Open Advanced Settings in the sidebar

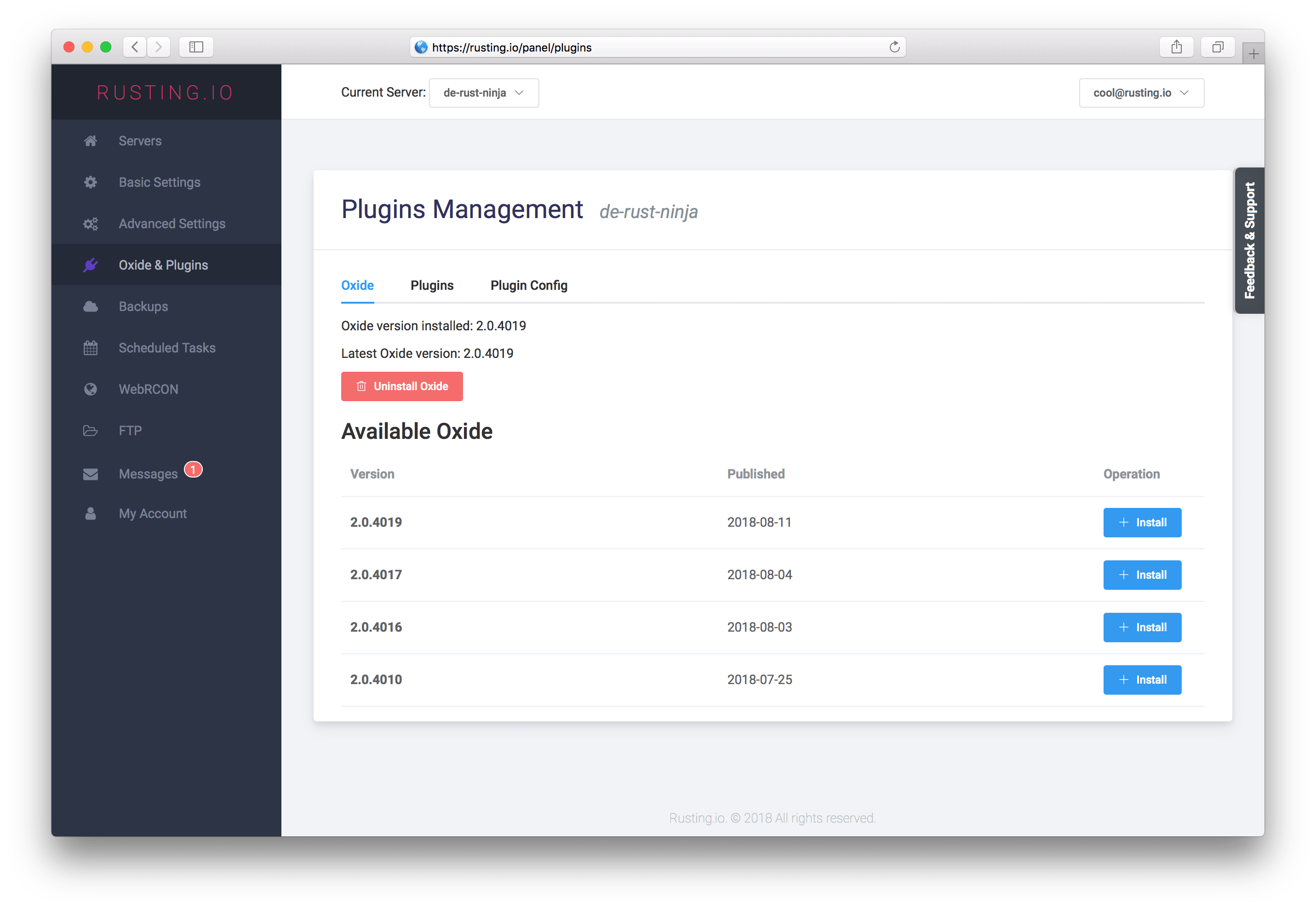click(166, 224)
